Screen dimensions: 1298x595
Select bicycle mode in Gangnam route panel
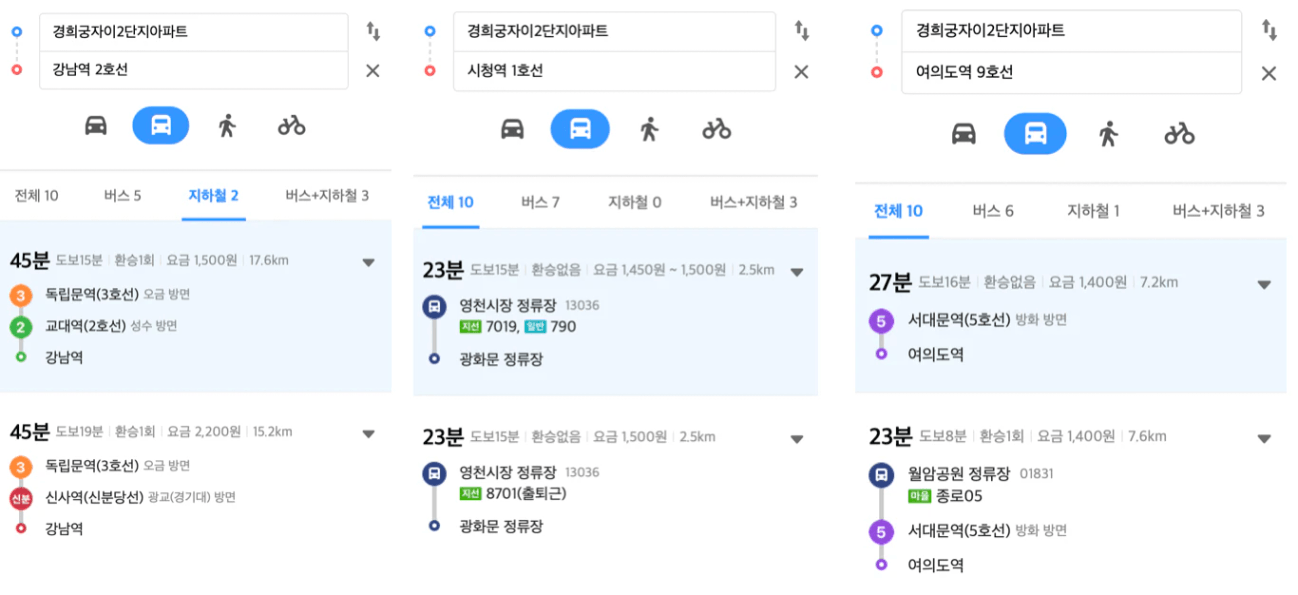point(292,126)
